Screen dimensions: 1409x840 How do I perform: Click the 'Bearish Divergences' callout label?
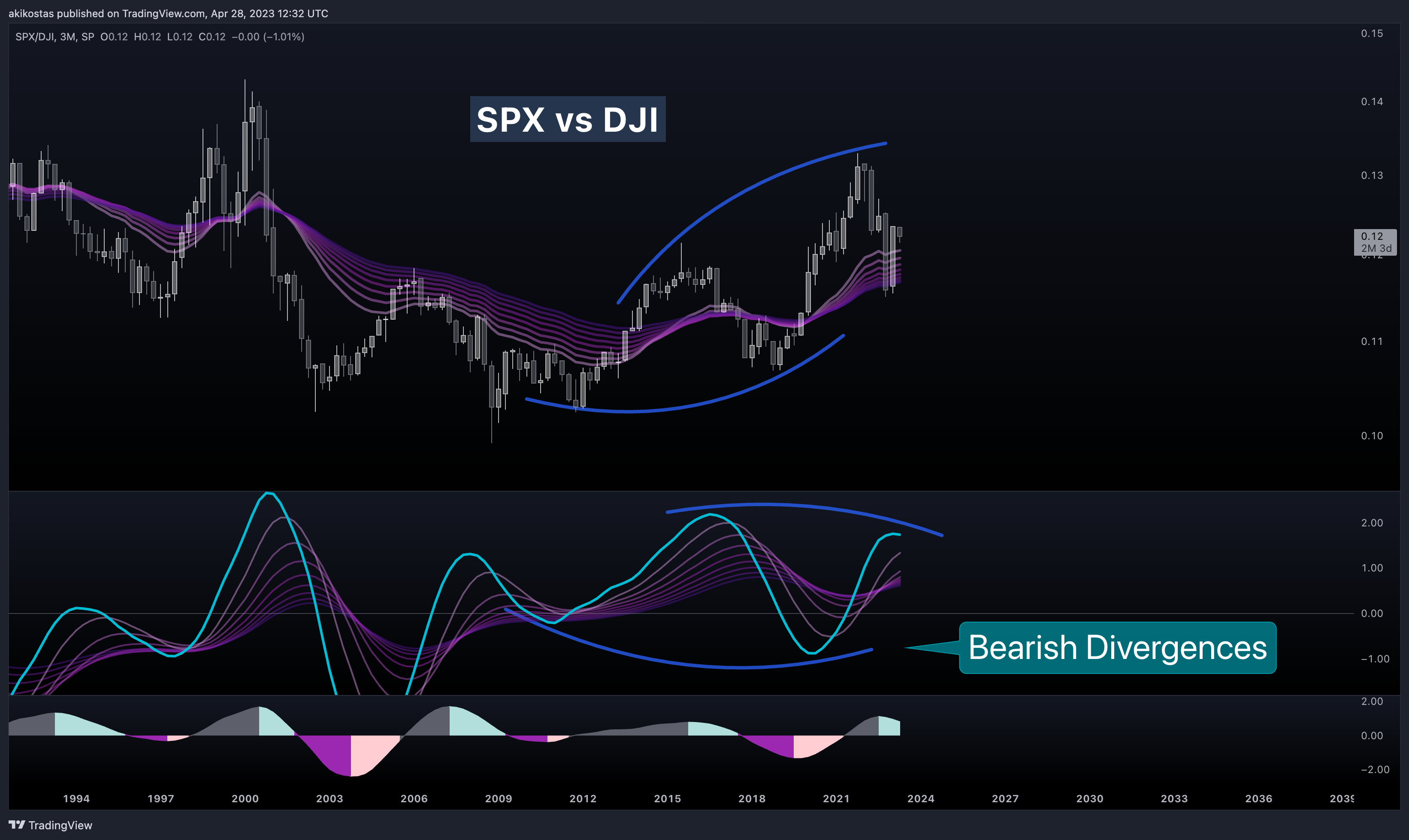[1118, 647]
